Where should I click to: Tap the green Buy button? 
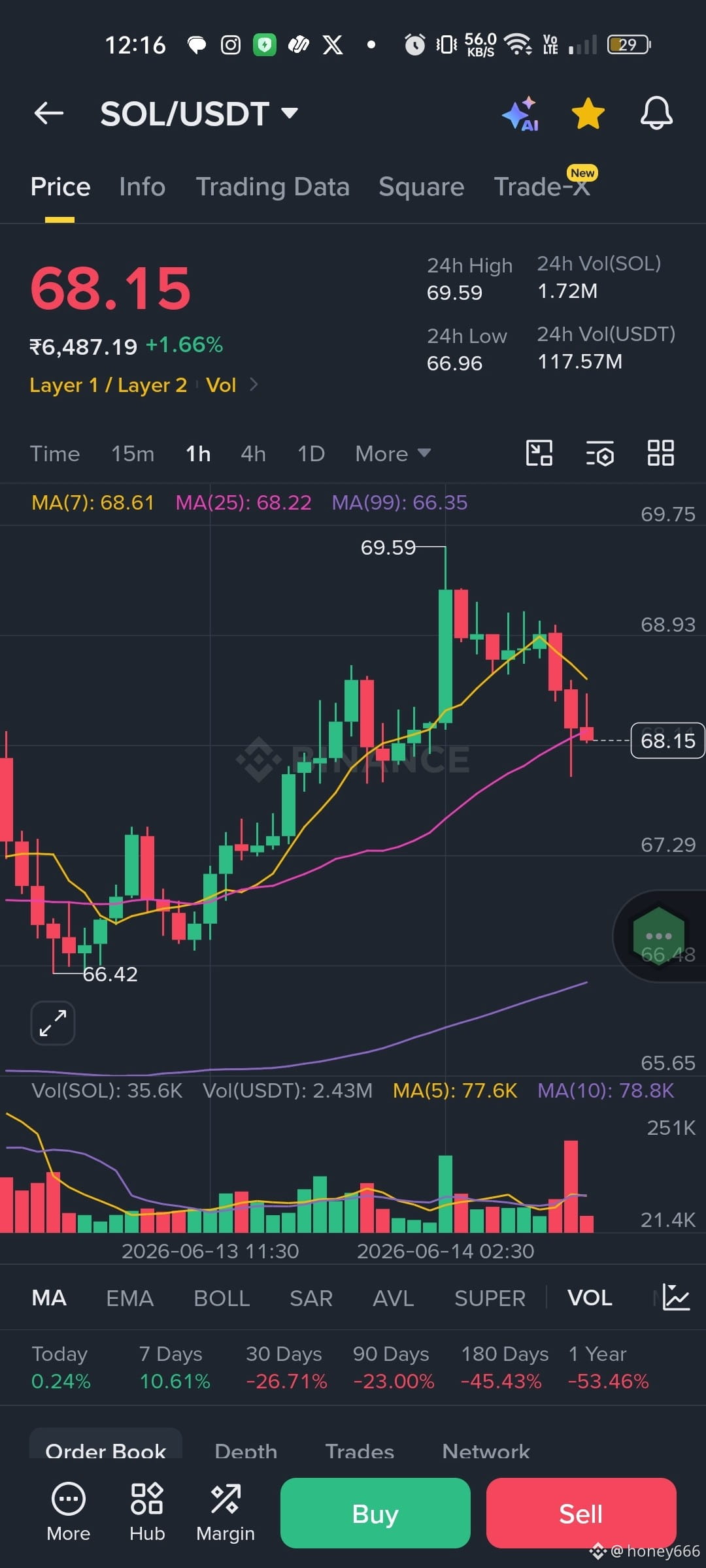[x=375, y=1513]
